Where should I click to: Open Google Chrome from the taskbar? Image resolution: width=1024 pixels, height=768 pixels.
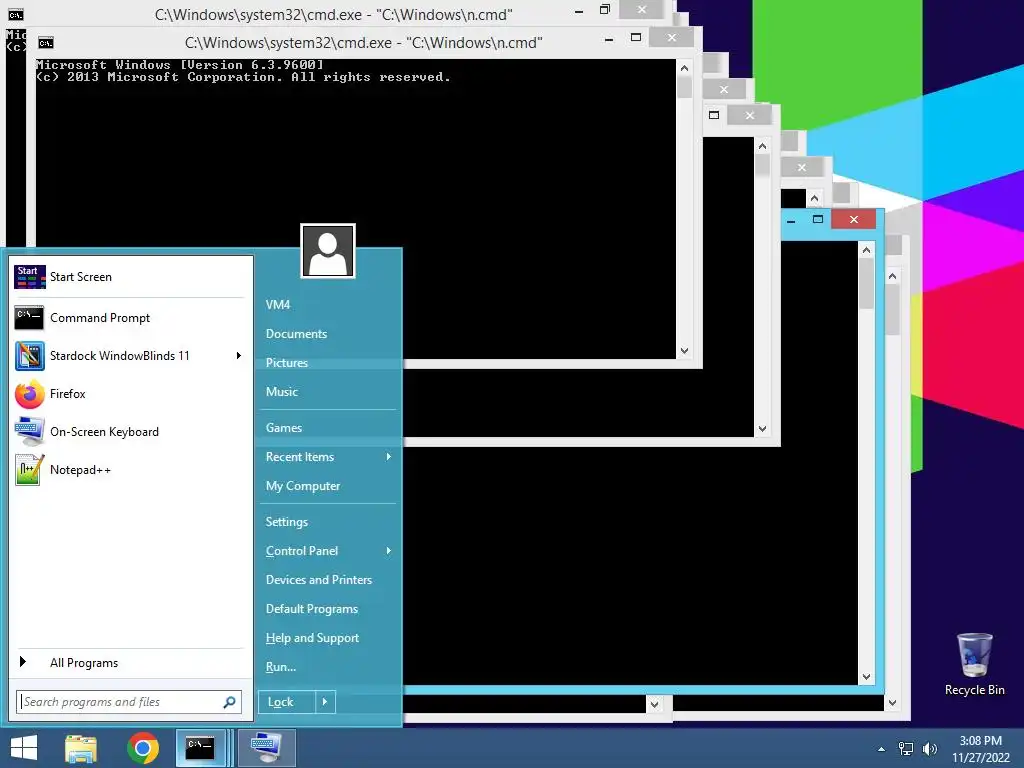[143, 748]
